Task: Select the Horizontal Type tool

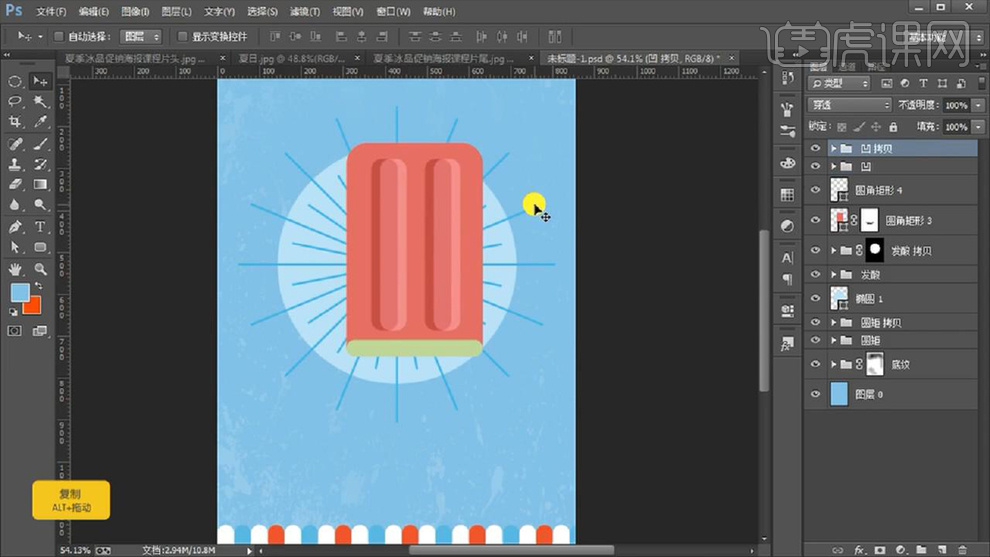Action: click(41, 226)
